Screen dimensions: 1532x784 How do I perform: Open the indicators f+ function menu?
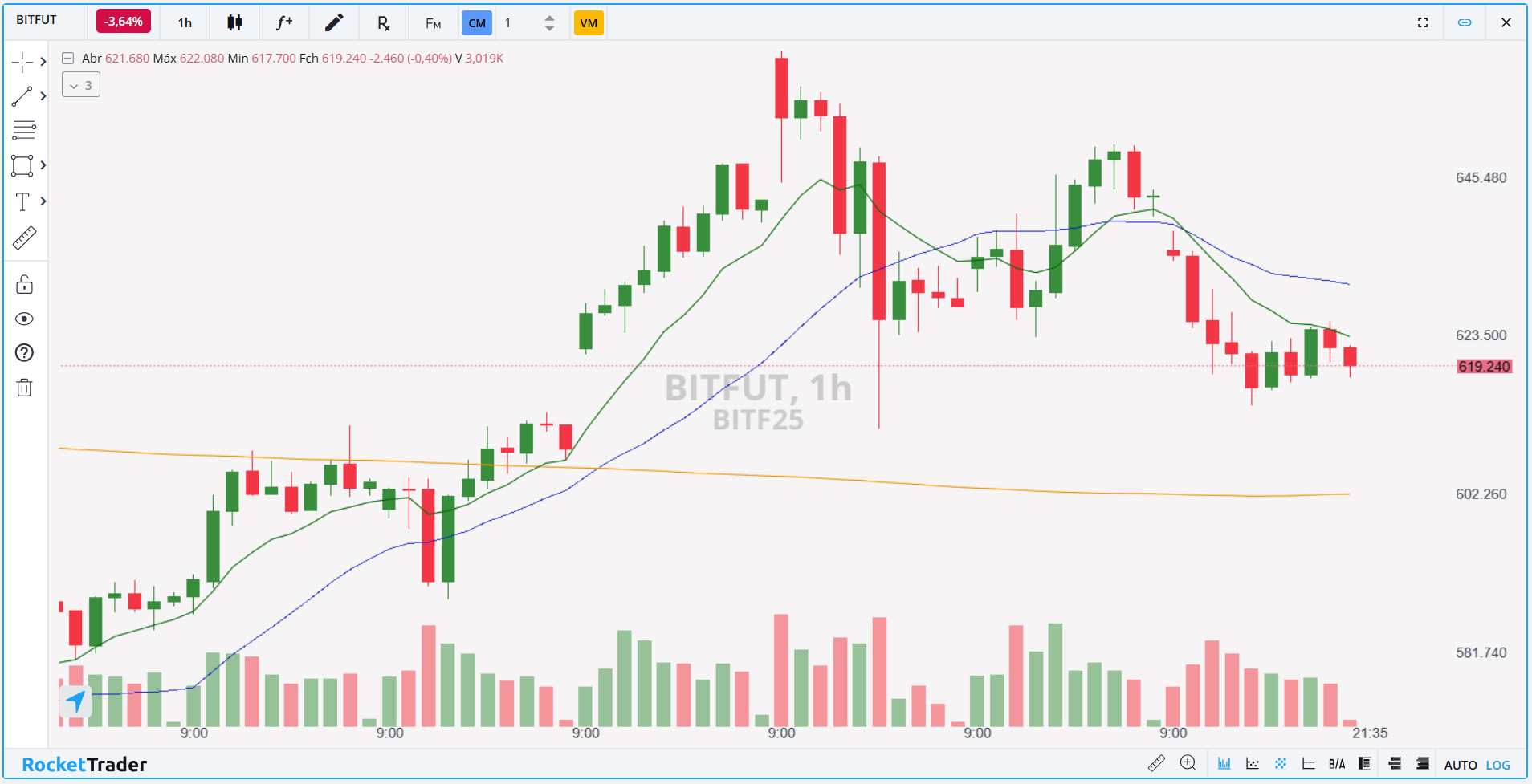click(x=284, y=22)
